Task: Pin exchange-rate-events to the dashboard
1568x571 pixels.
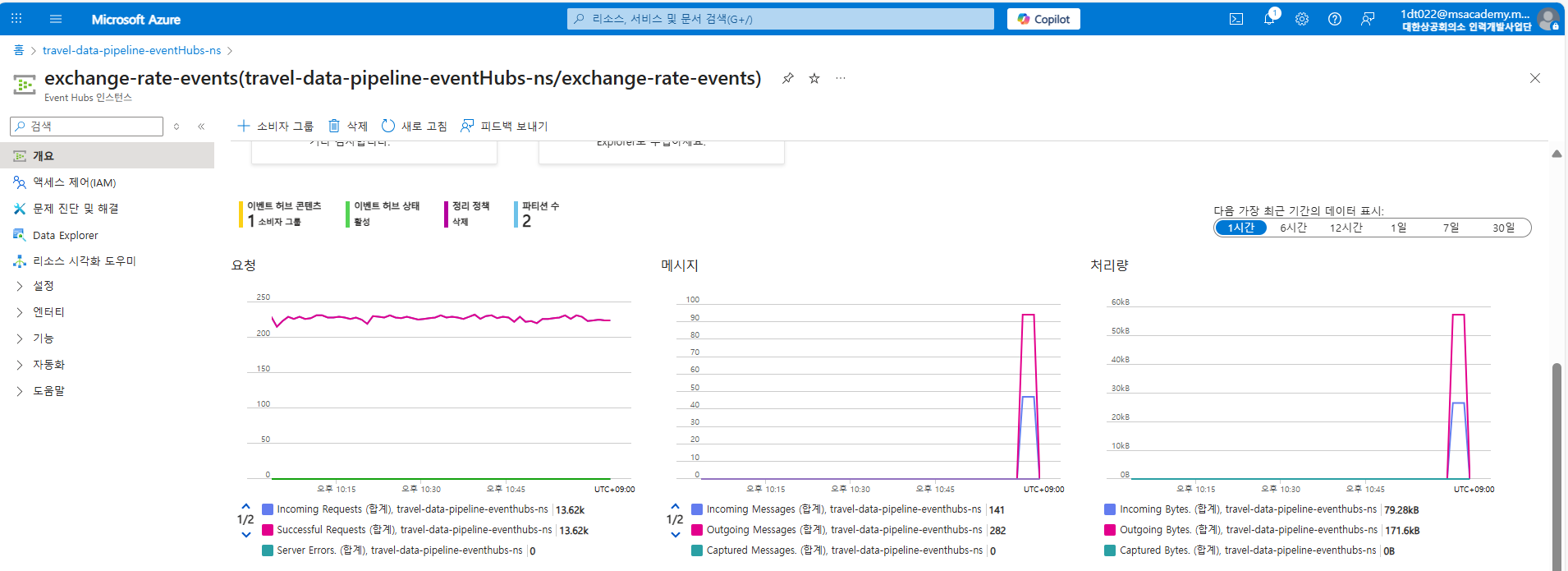Action: point(788,78)
